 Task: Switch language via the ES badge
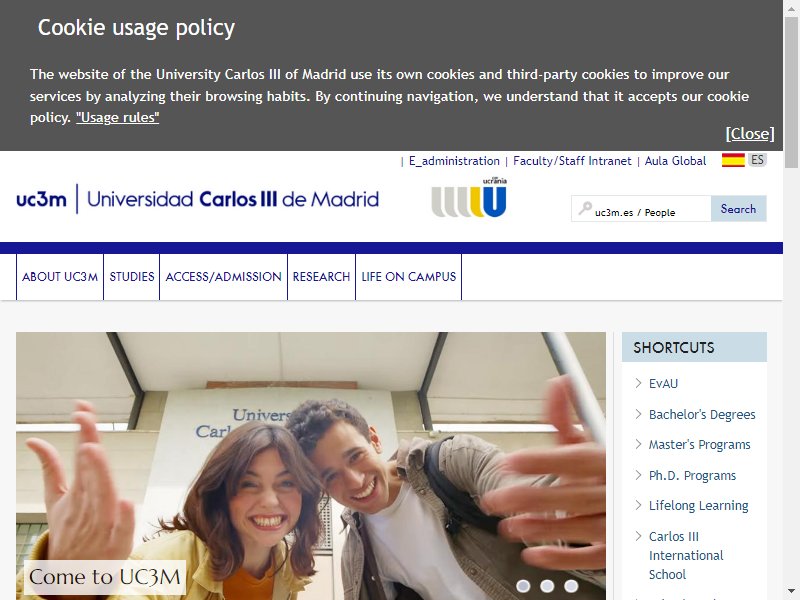coord(757,160)
